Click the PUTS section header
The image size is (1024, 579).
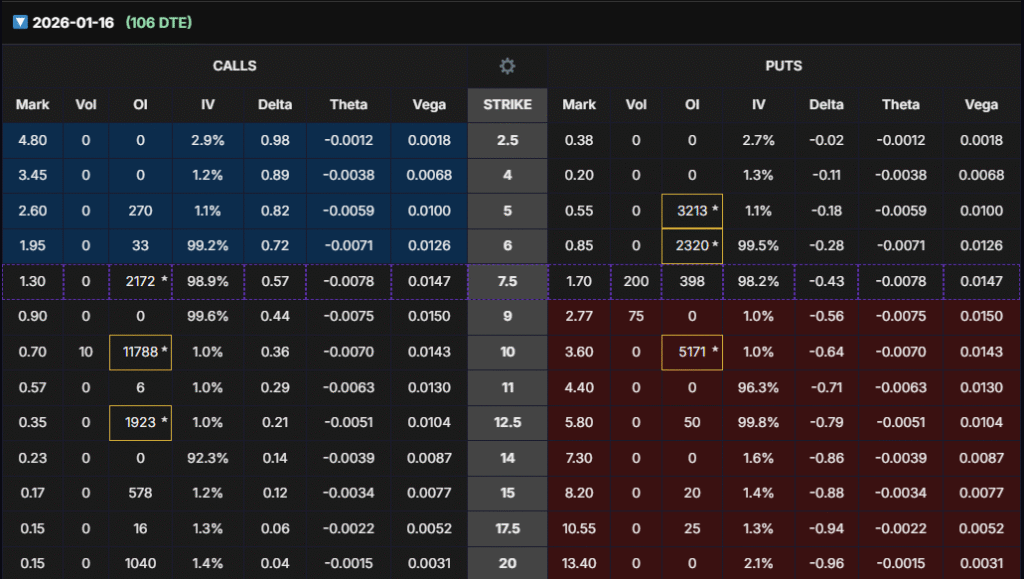[x=785, y=66]
